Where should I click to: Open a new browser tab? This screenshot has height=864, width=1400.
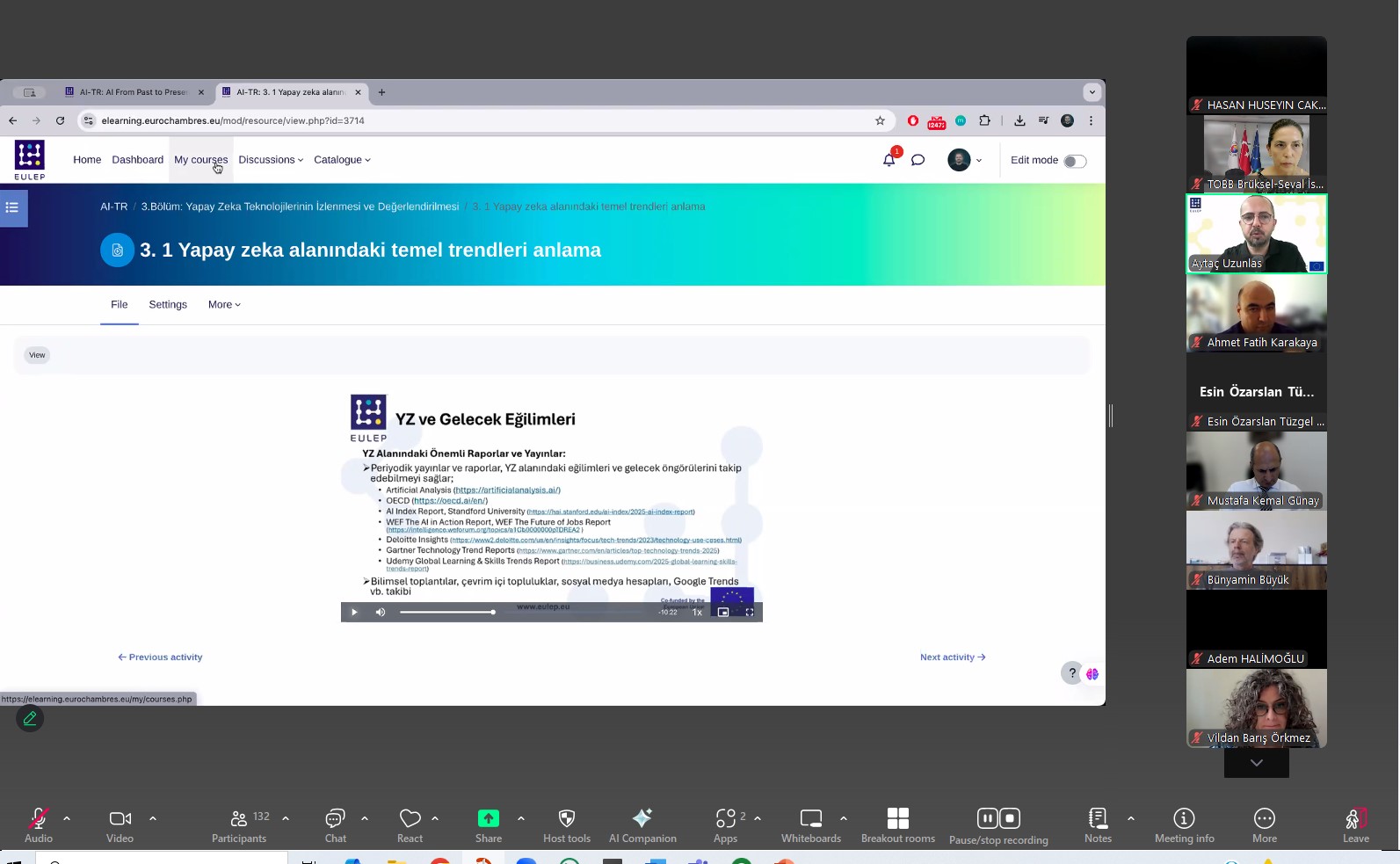[x=381, y=92]
